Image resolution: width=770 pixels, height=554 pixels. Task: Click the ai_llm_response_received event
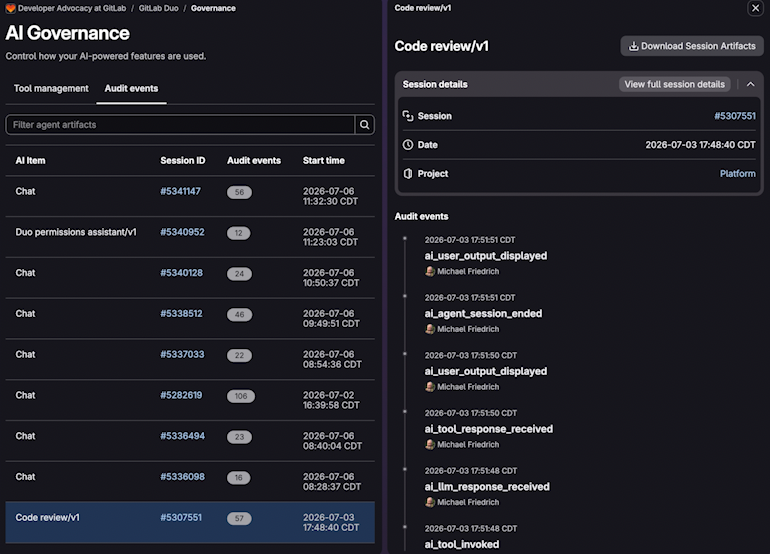487,487
